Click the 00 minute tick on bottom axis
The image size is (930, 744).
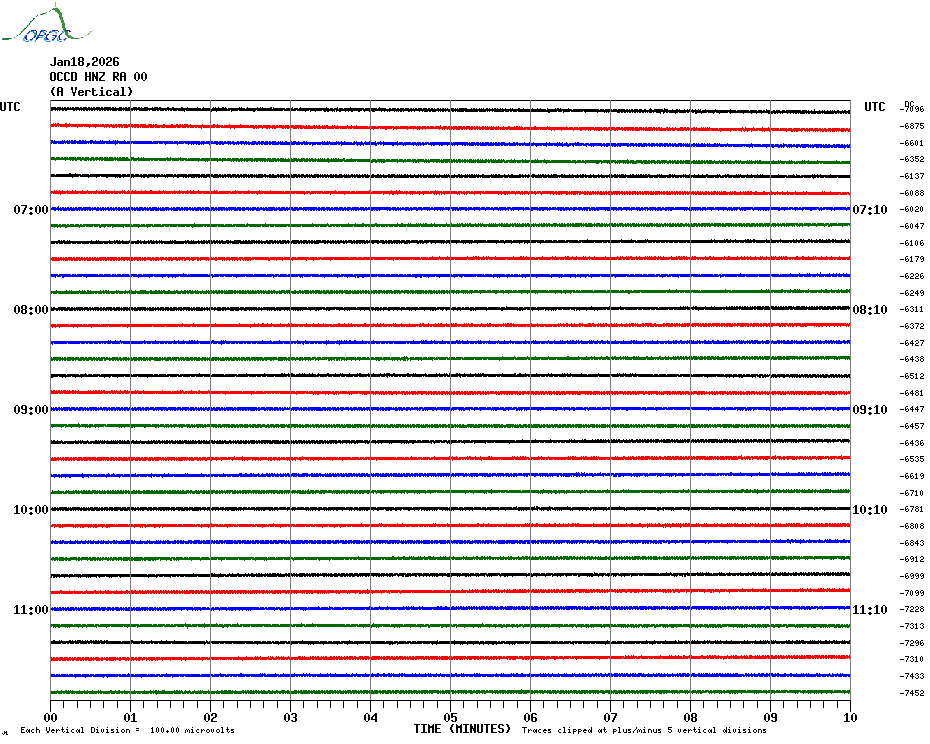click(x=51, y=717)
